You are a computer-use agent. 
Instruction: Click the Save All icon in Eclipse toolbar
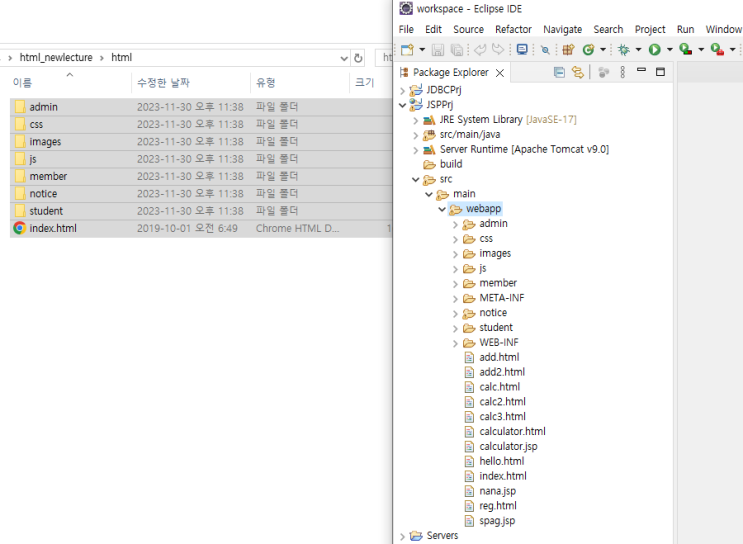[x=457, y=49]
